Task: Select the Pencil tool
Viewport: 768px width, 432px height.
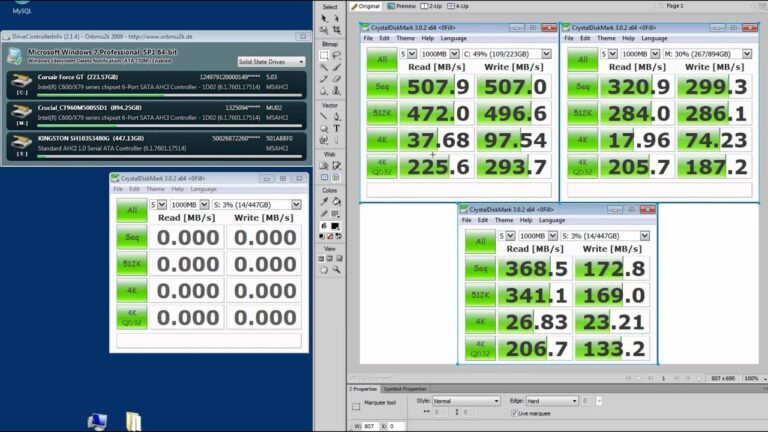Action: [324, 78]
